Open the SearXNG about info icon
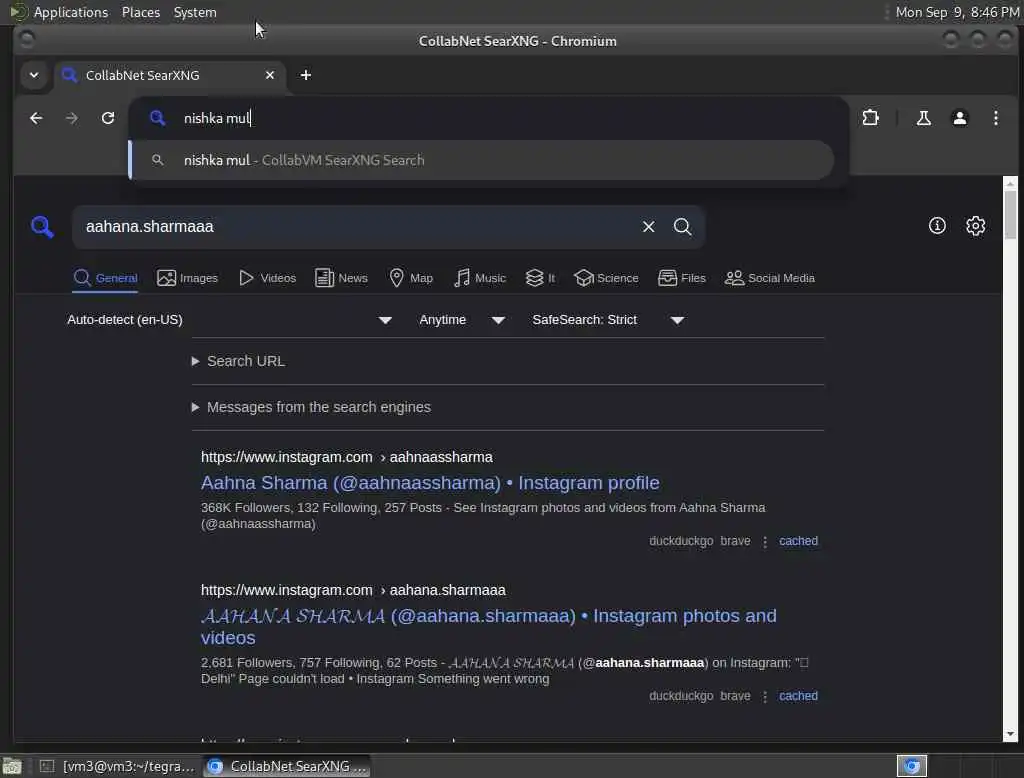Viewport: 1024px width, 778px height. pyautogui.click(x=937, y=225)
